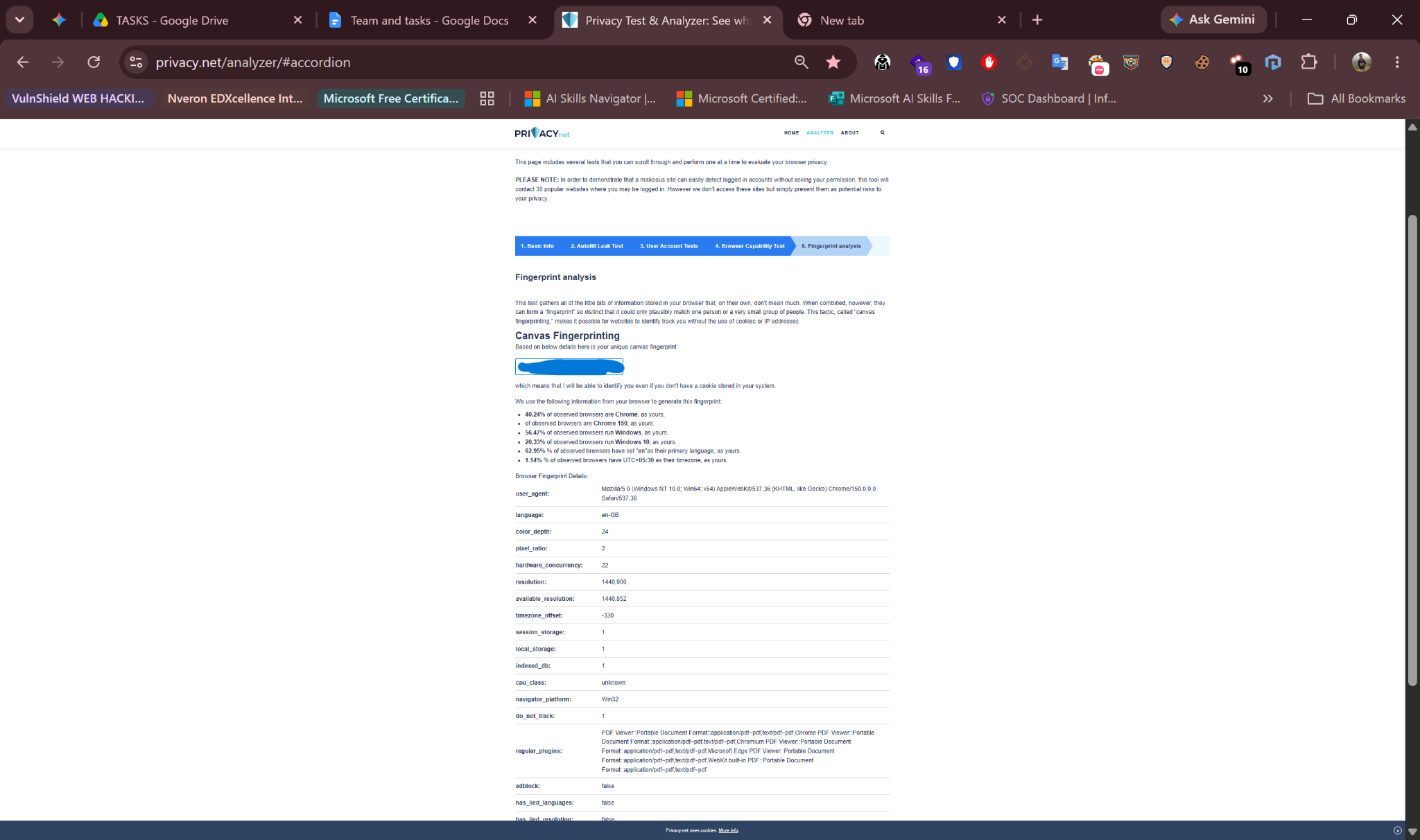Open the ANALYZER menu item
This screenshot has height=840, width=1420.
(820, 133)
